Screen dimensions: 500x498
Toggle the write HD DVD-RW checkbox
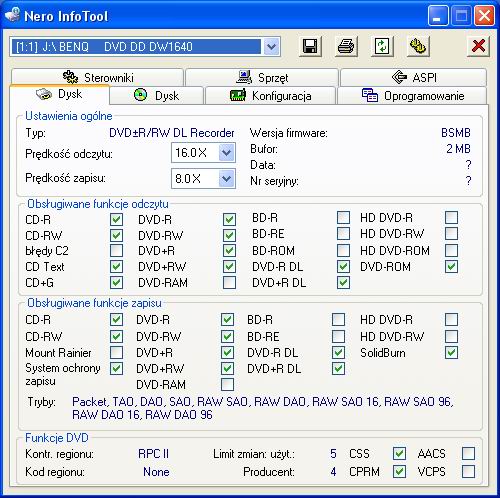coord(451,336)
